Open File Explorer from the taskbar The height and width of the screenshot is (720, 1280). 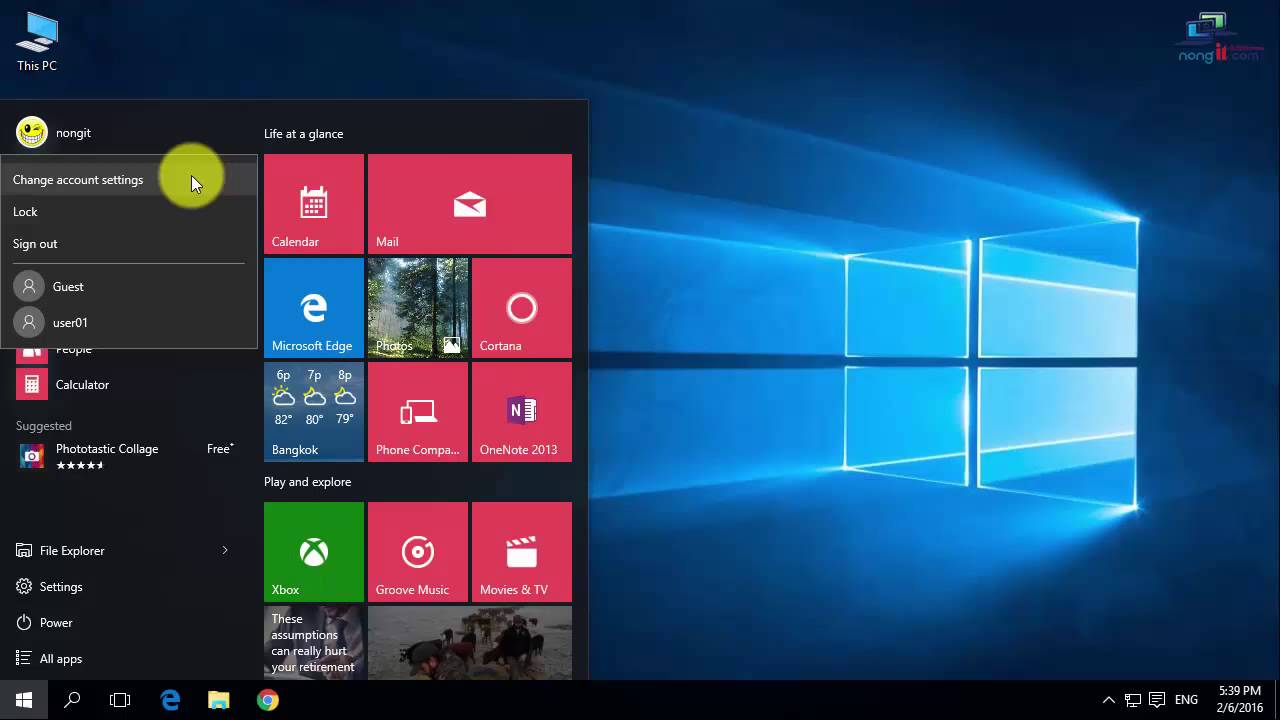point(218,700)
